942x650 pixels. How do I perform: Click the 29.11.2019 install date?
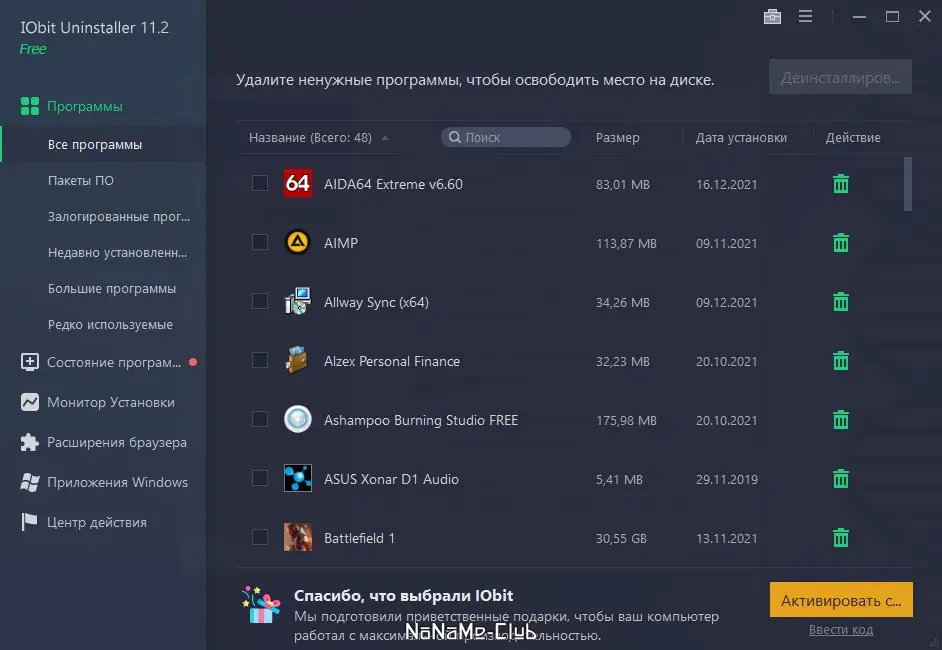click(x=726, y=479)
